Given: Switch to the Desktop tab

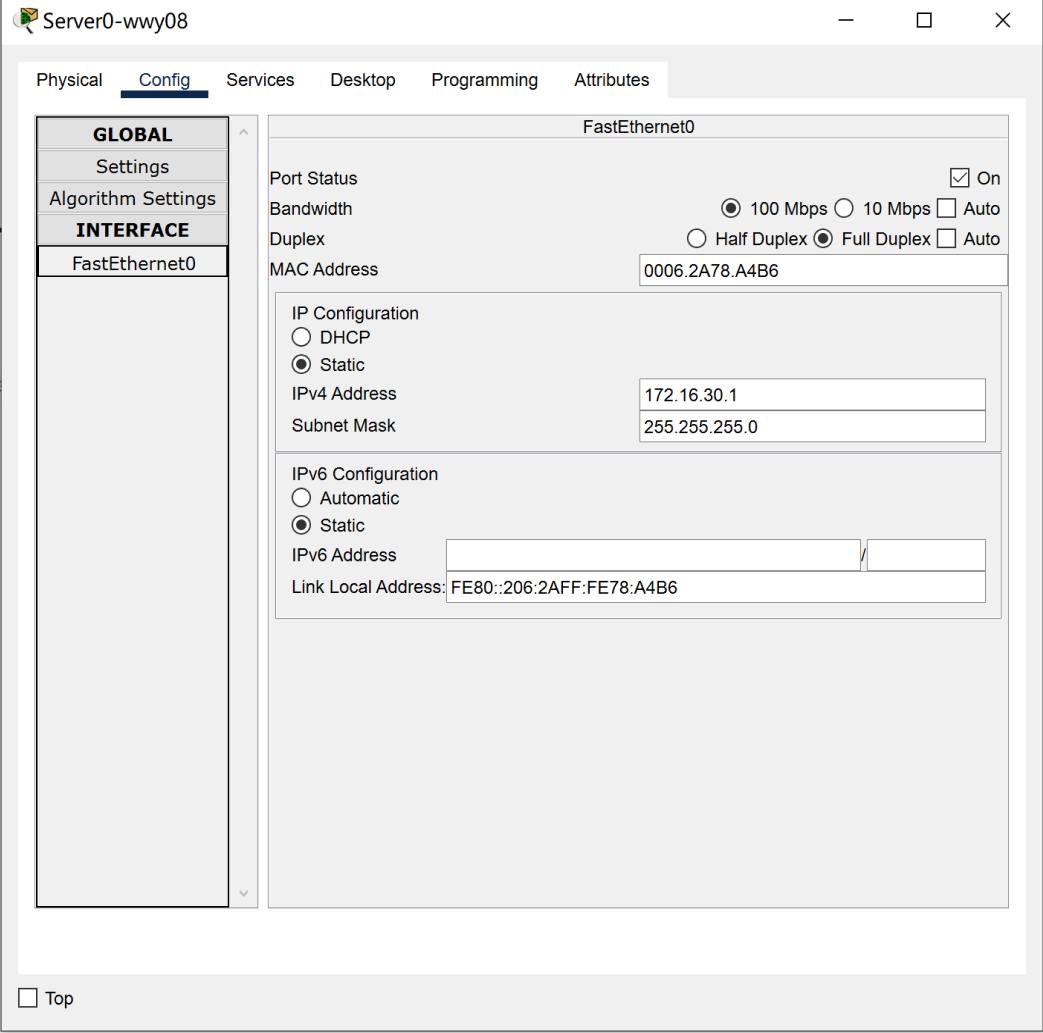Looking at the screenshot, I should pos(363,80).
